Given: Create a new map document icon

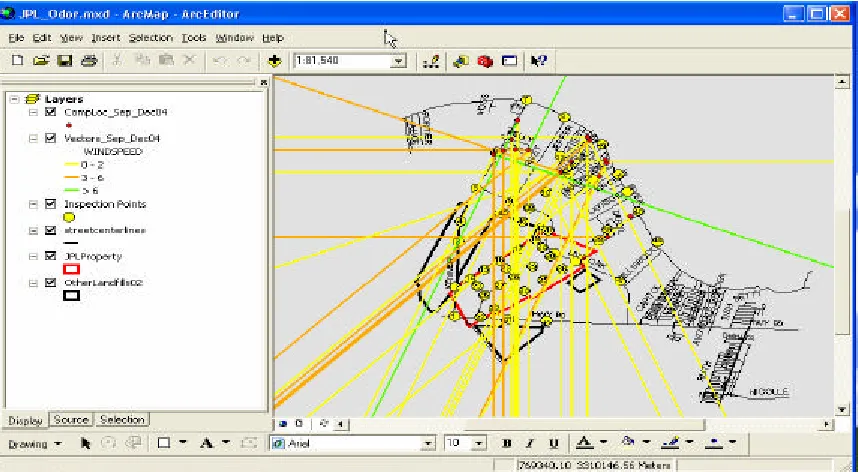Looking at the screenshot, I should (18, 61).
